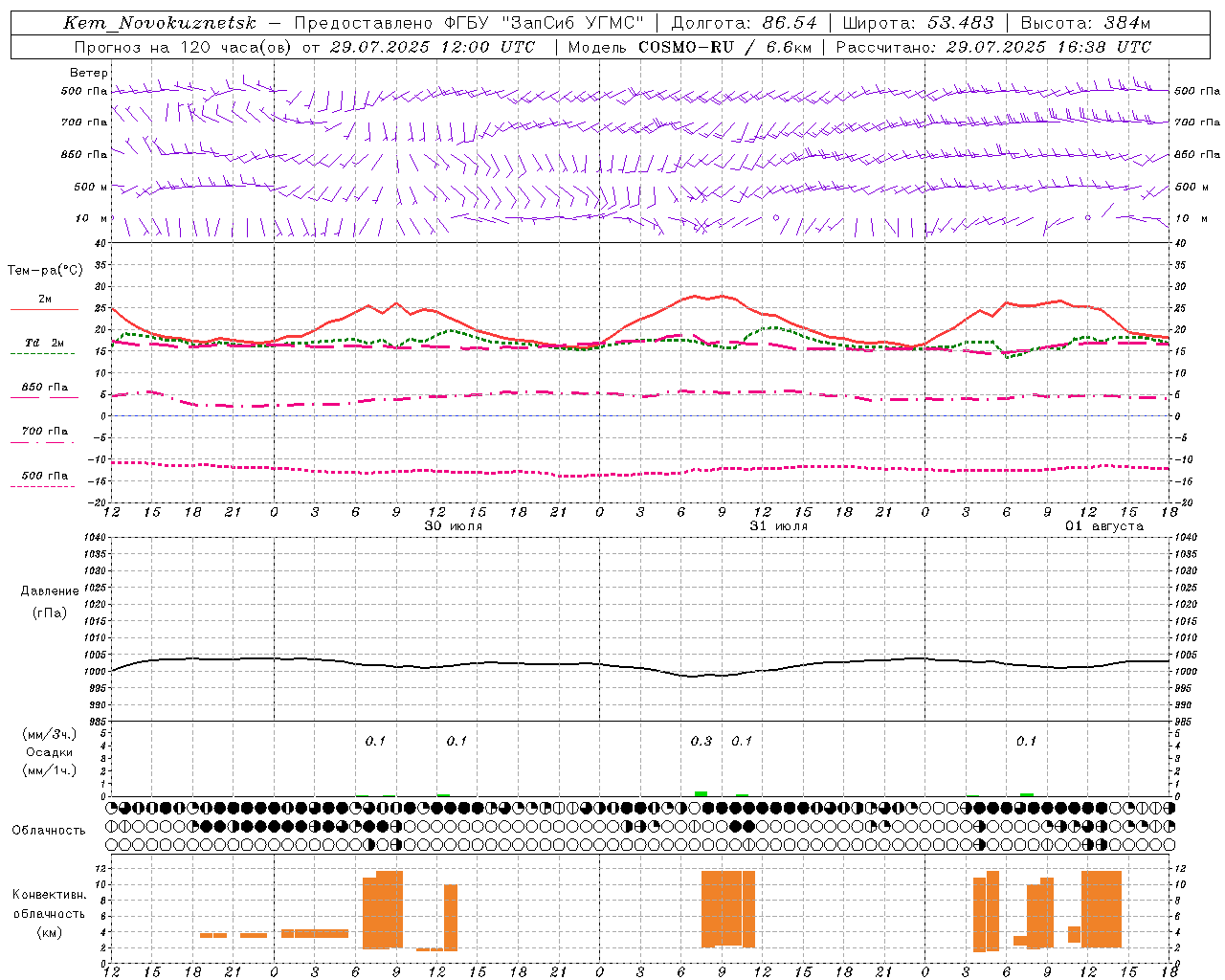
Task: Select the longitude value 86.54
Action: click(x=791, y=23)
